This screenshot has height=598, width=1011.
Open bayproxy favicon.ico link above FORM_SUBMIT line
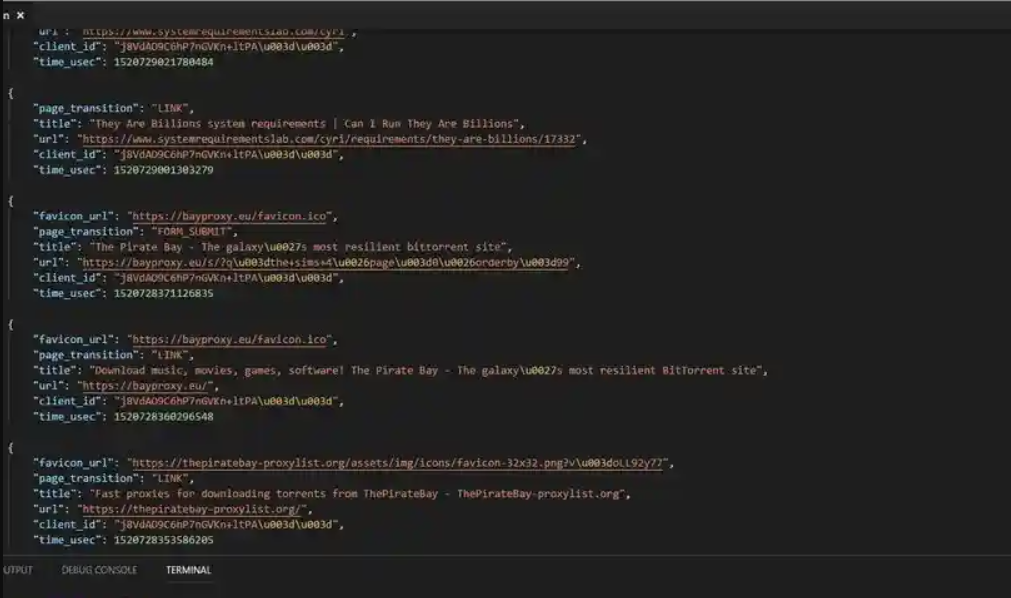pos(229,216)
